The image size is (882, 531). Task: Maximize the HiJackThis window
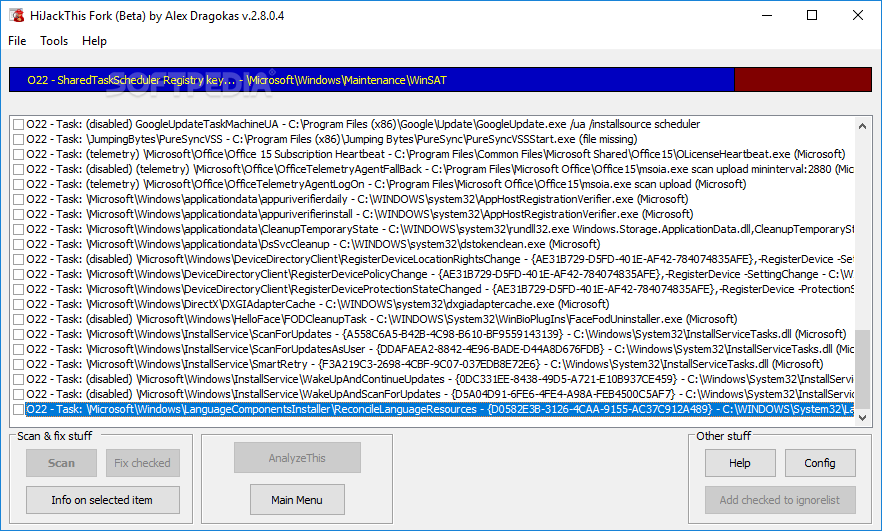pyautogui.click(x=812, y=15)
